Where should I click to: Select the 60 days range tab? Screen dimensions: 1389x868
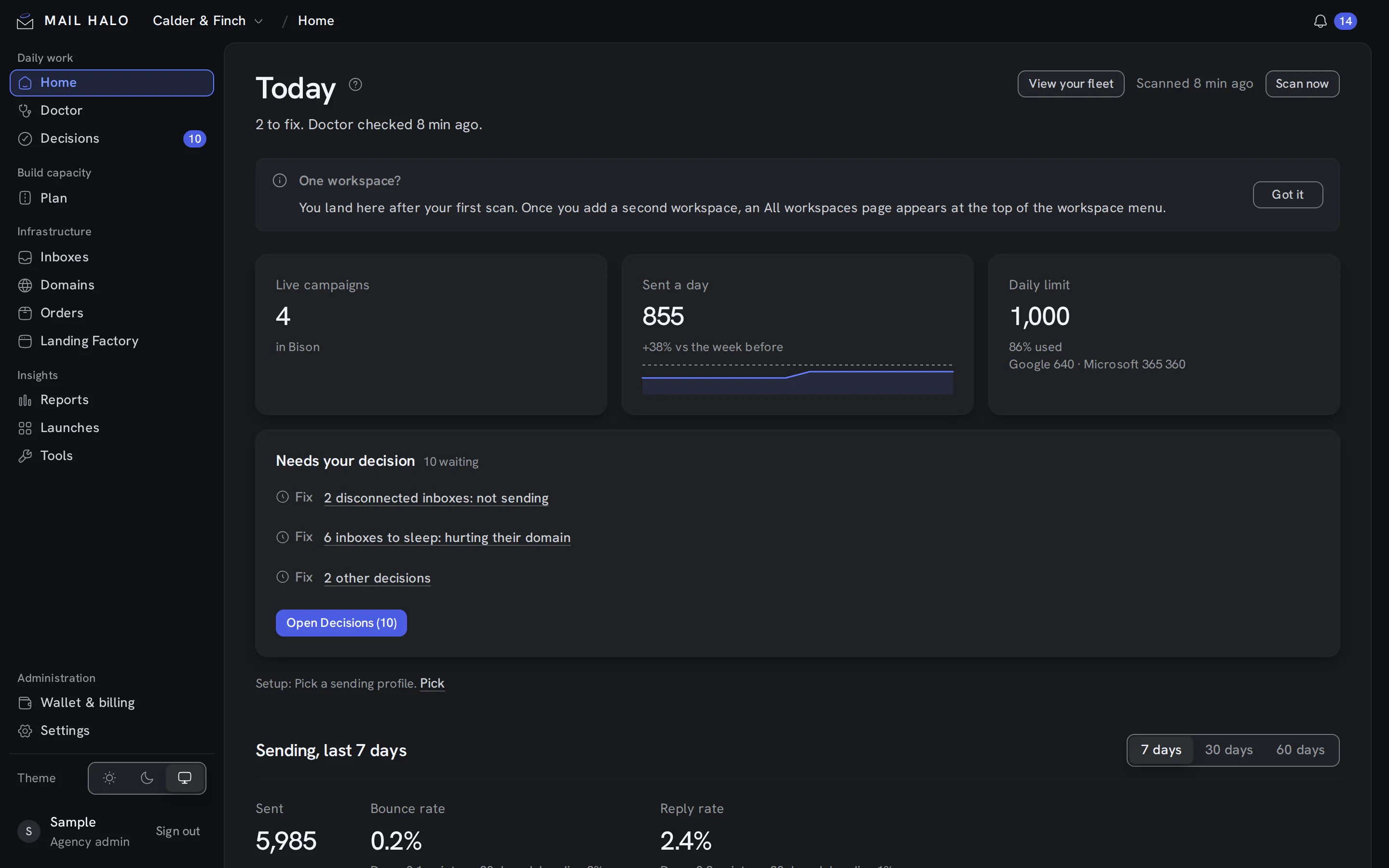1300,750
